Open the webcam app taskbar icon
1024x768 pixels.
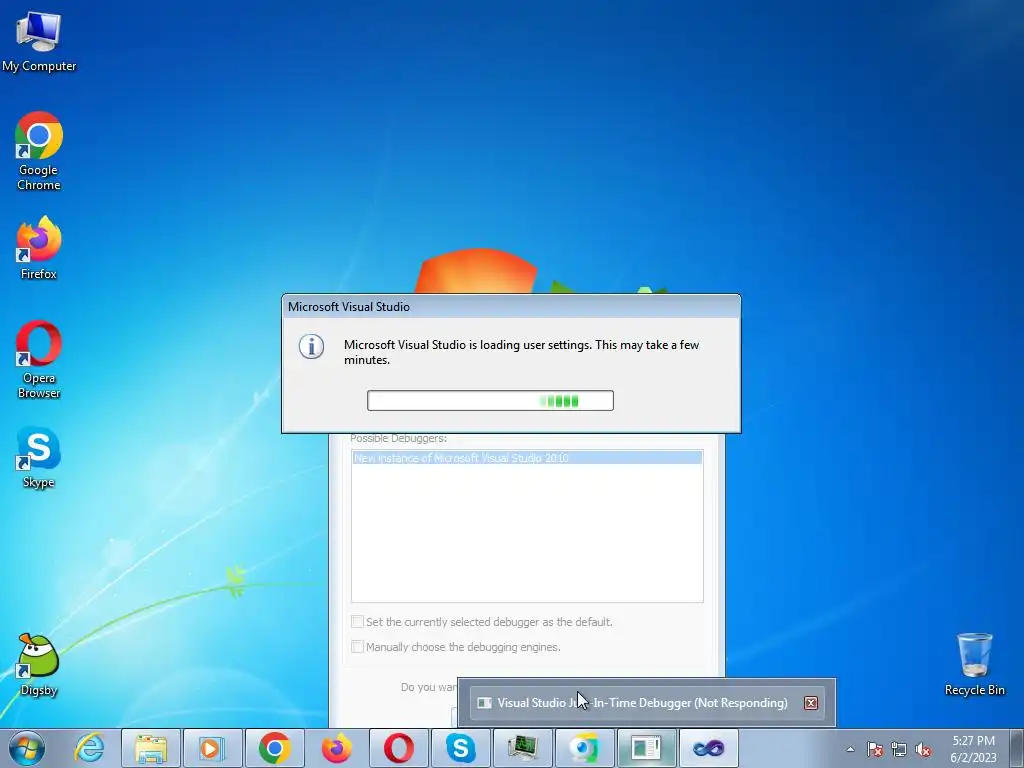(584, 748)
